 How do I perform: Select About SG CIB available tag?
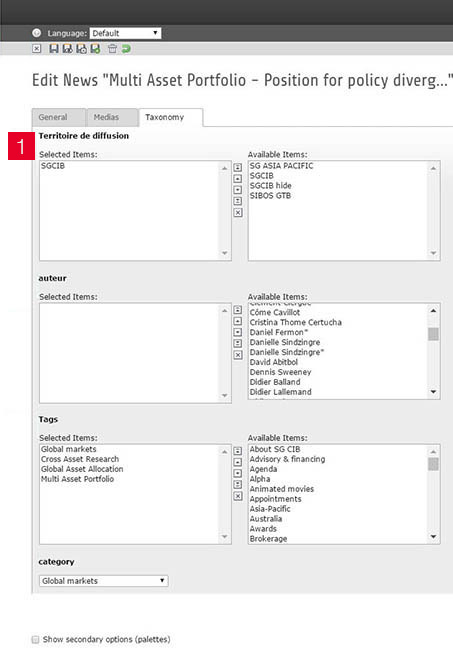pyautogui.click(x=275, y=449)
